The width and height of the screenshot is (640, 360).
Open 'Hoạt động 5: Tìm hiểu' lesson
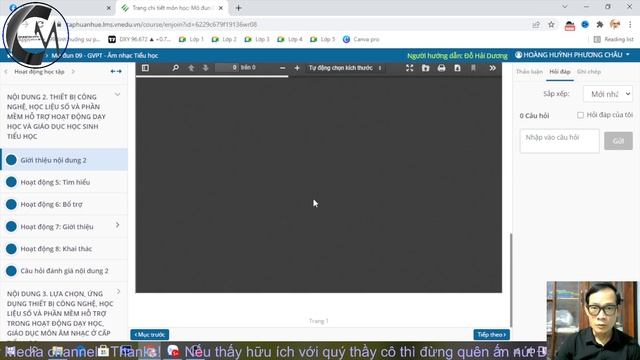tap(64, 182)
